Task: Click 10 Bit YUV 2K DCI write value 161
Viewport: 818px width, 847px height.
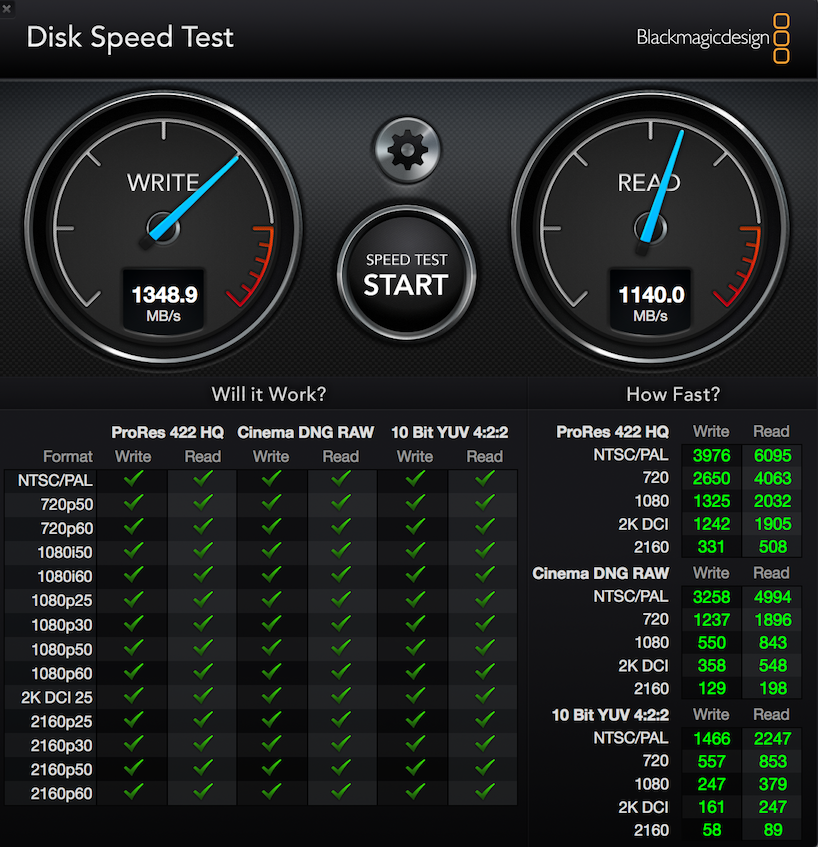Action: pos(711,806)
